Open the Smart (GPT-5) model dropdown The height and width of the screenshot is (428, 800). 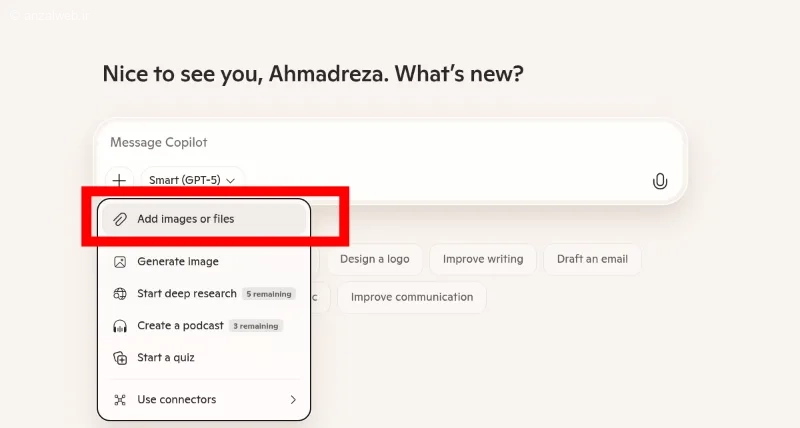pyautogui.click(x=192, y=180)
